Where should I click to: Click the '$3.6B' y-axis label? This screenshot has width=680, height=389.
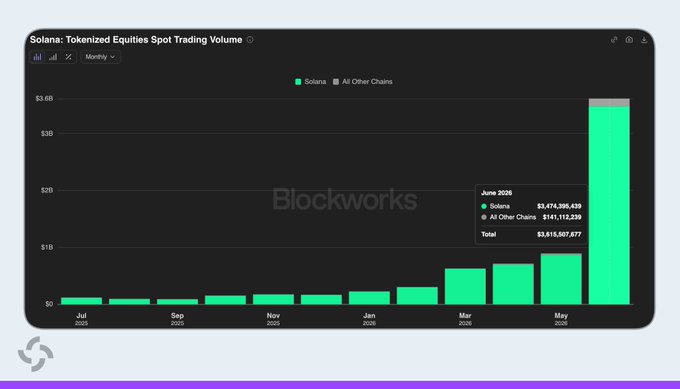click(x=44, y=98)
